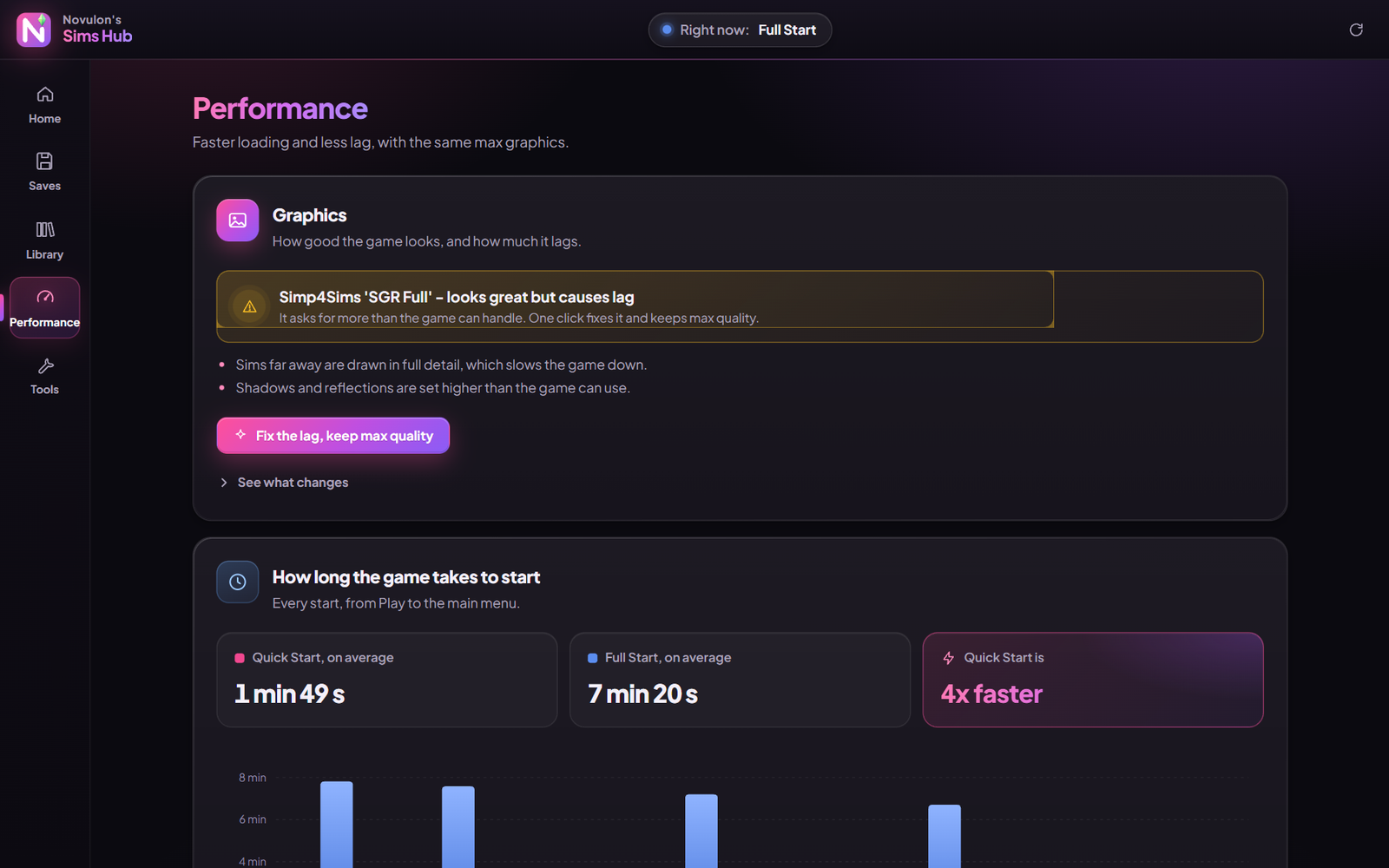
Task: Open the Saves section
Action: 44,172
